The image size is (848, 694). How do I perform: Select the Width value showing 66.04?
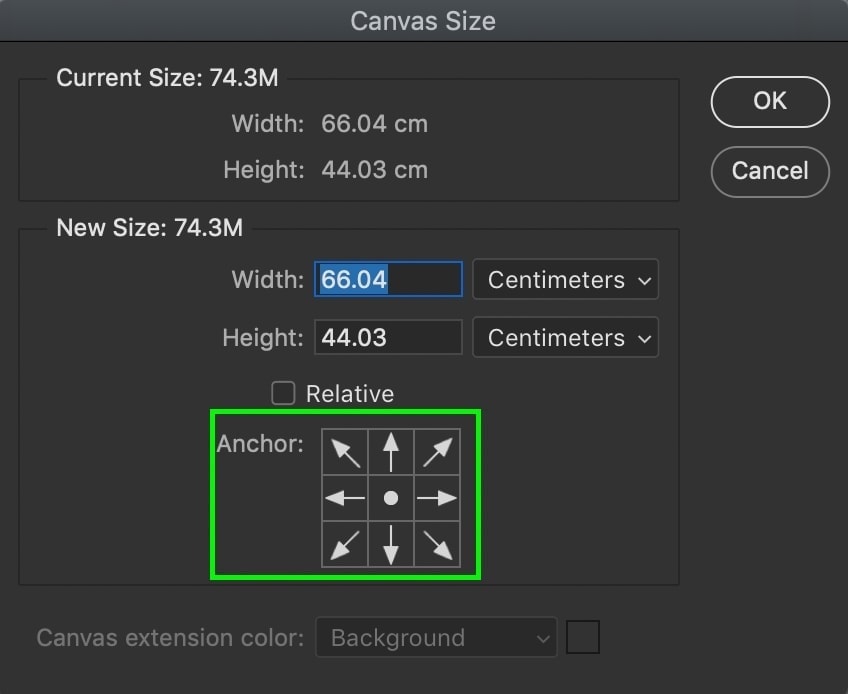(388, 280)
